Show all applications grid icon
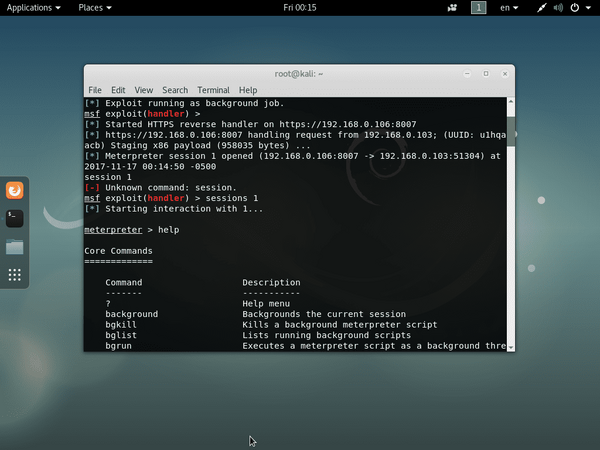This screenshot has width=600, height=450. (15, 275)
